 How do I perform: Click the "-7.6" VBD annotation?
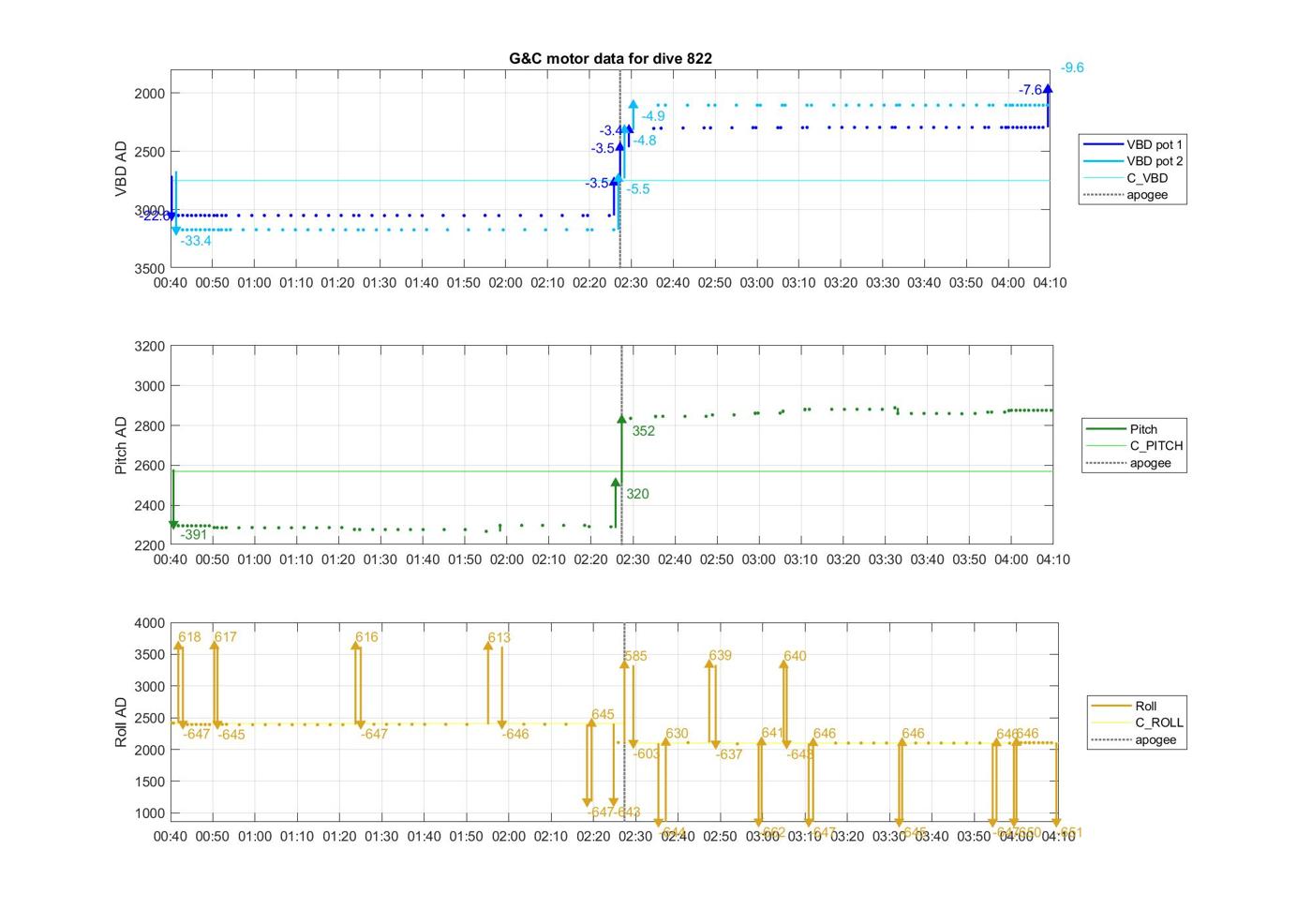tap(1030, 90)
